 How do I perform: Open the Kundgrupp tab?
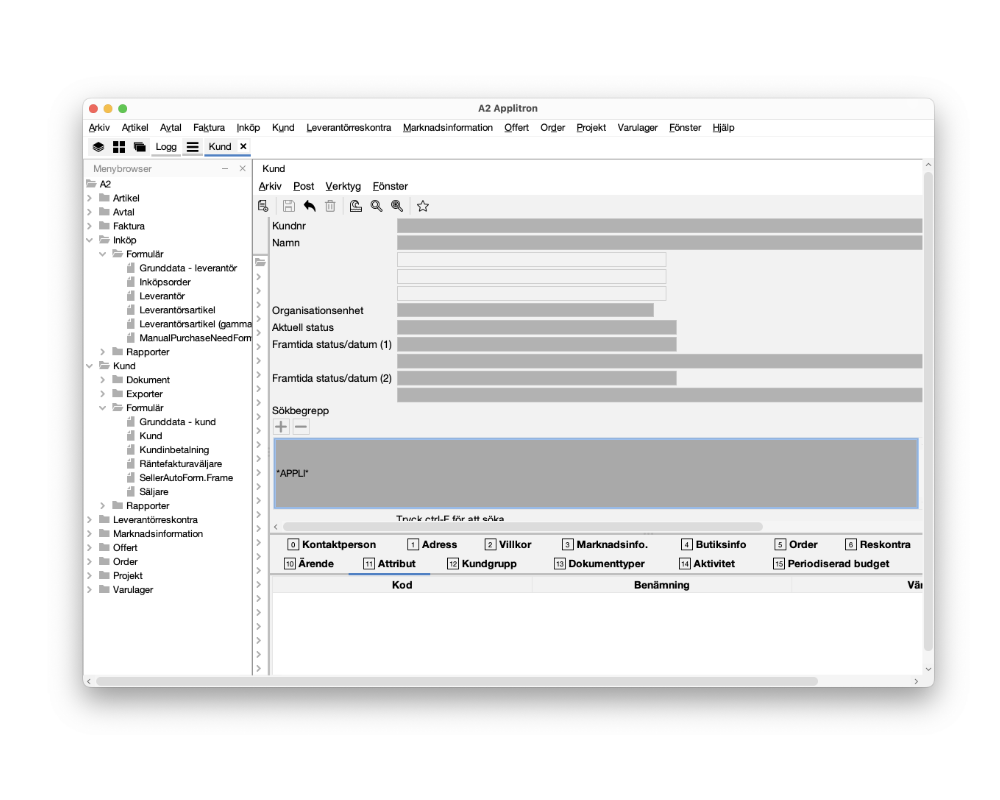482,564
